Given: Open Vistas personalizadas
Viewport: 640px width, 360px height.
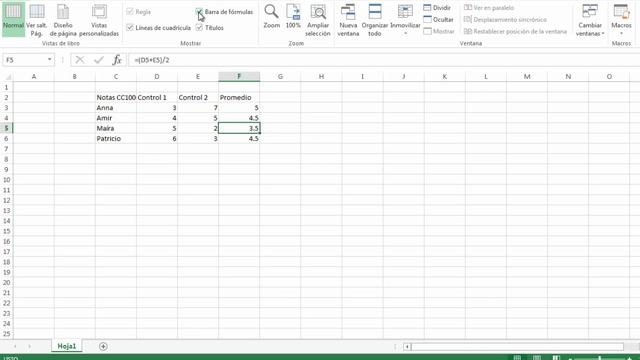Looking at the screenshot, I should click(x=99, y=20).
